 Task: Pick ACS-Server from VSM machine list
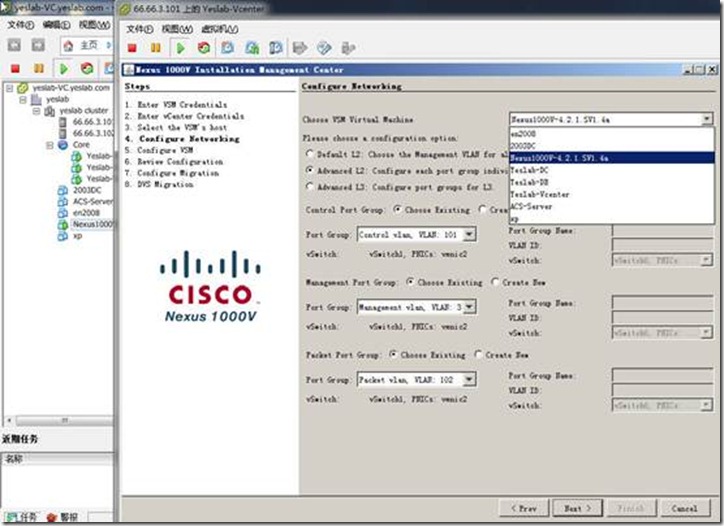(x=611, y=206)
